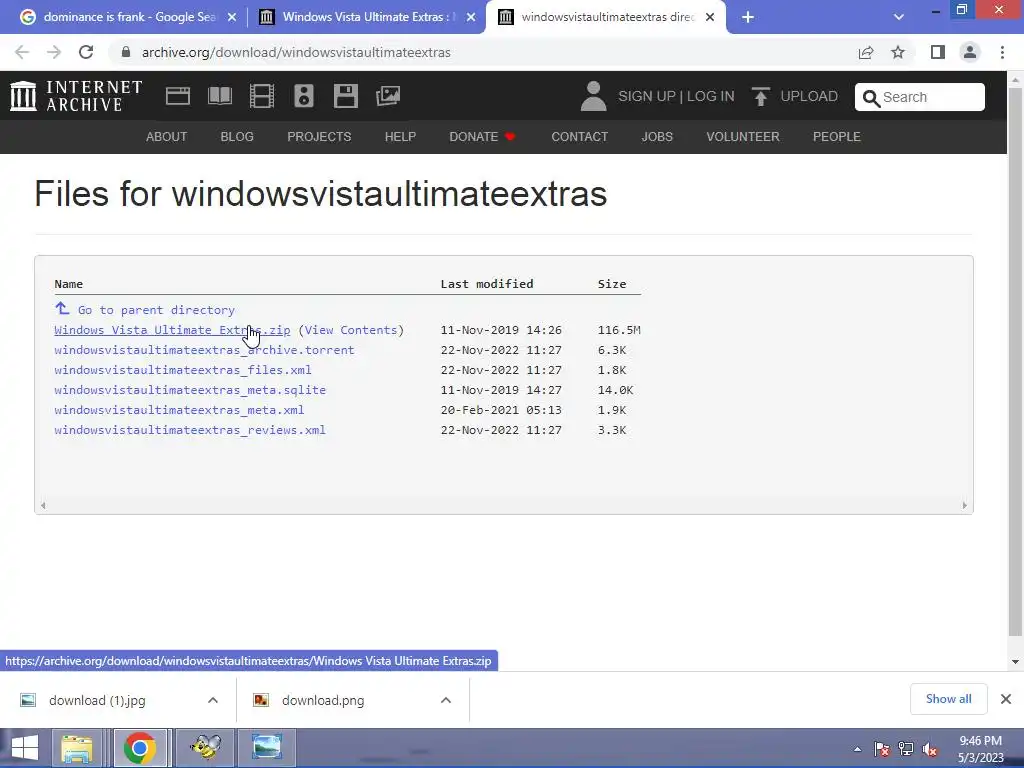Click Go to parent directory link
1024x768 pixels.
[x=156, y=310]
